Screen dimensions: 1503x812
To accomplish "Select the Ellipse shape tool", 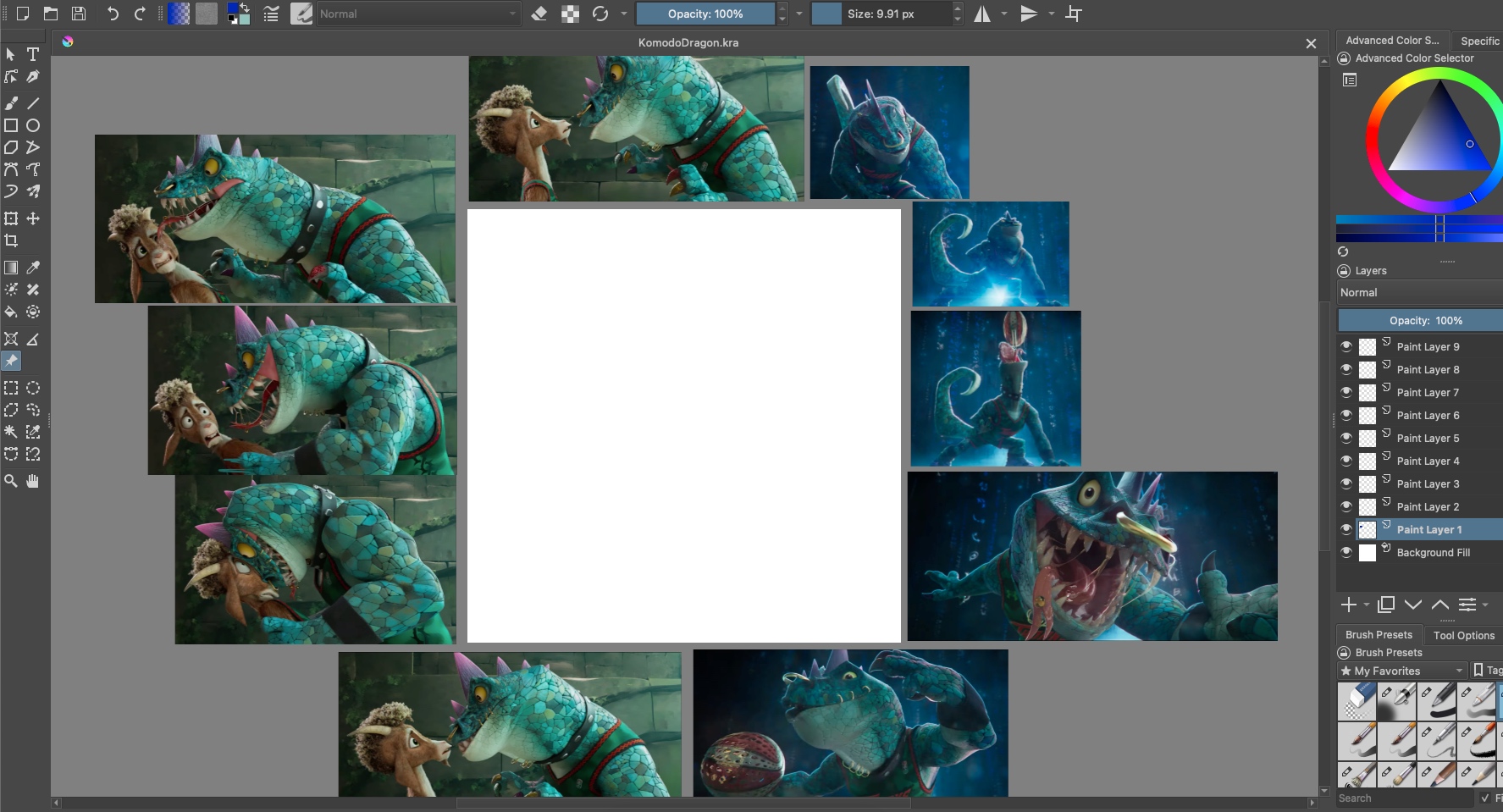I will click(33, 125).
